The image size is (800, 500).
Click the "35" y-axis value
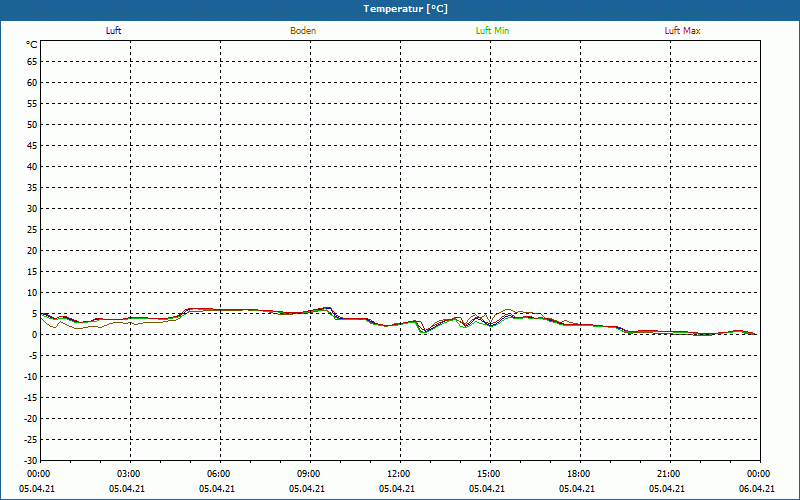click(32, 188)
